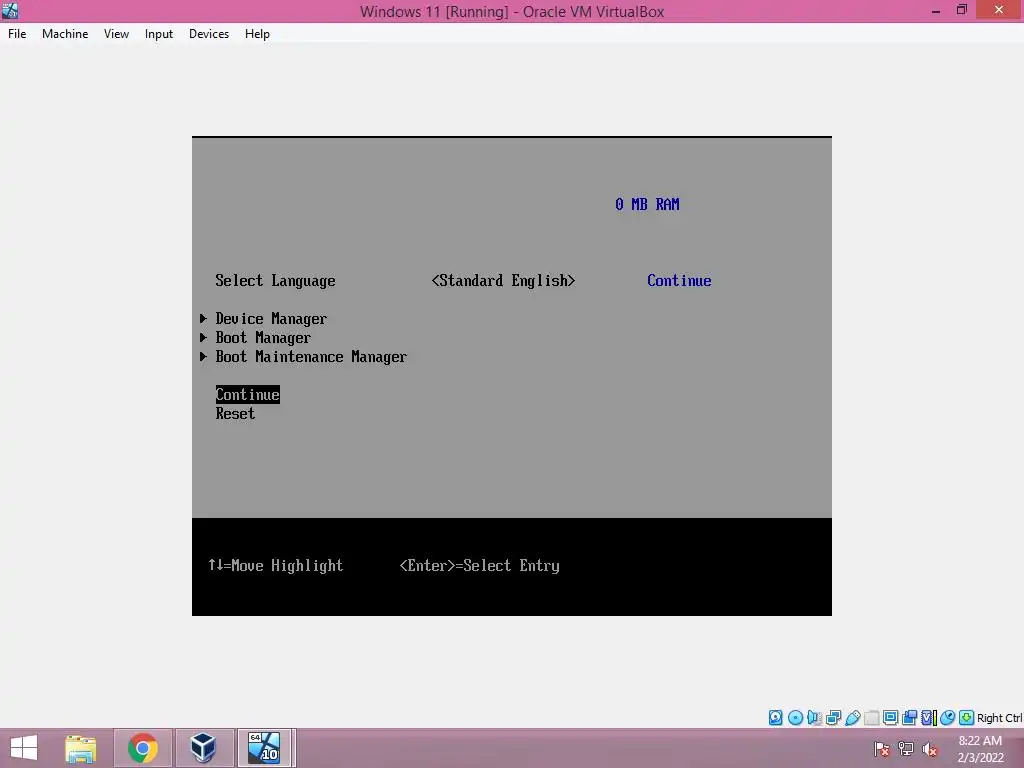Viewport: 1024px width, 768px height.
Task: Toggle the mouse integration status icon
Action: [x=948, y=718]
